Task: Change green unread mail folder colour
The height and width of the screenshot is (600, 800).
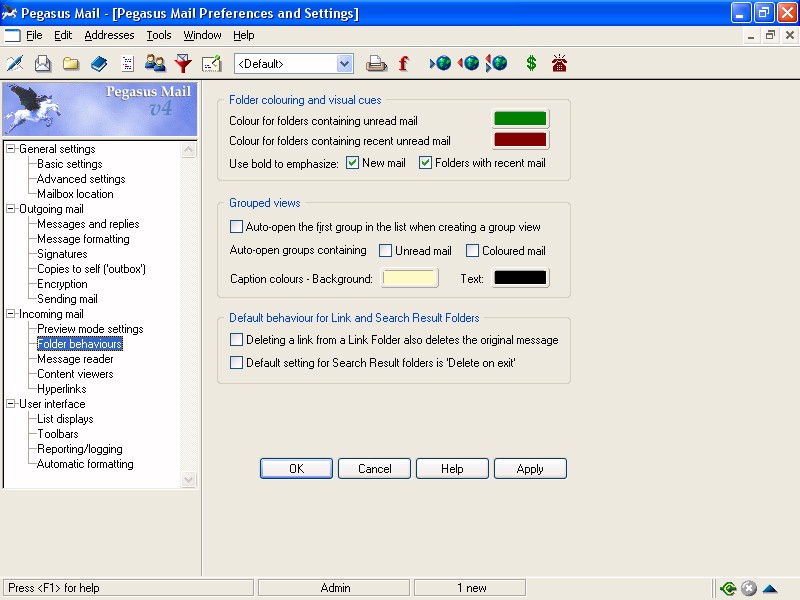Action: [520, 118]
